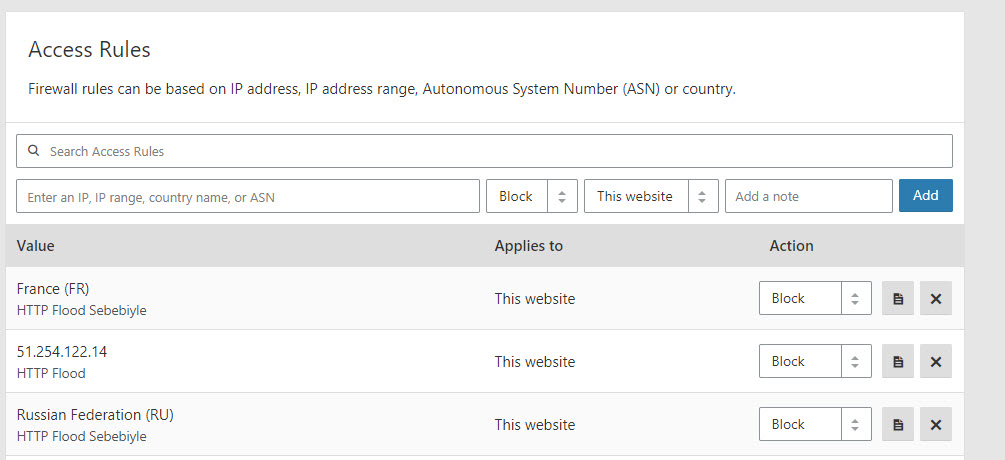1005x460 pixels.
Task: Select the France (FR) rule row text
Action: [x=53, y=289]
